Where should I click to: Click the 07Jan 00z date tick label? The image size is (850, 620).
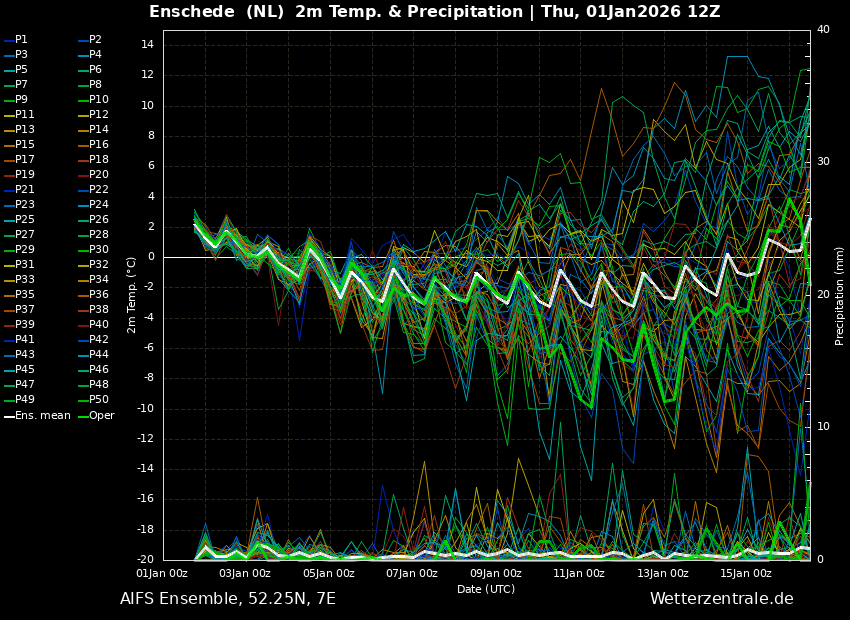pos(412,573)
